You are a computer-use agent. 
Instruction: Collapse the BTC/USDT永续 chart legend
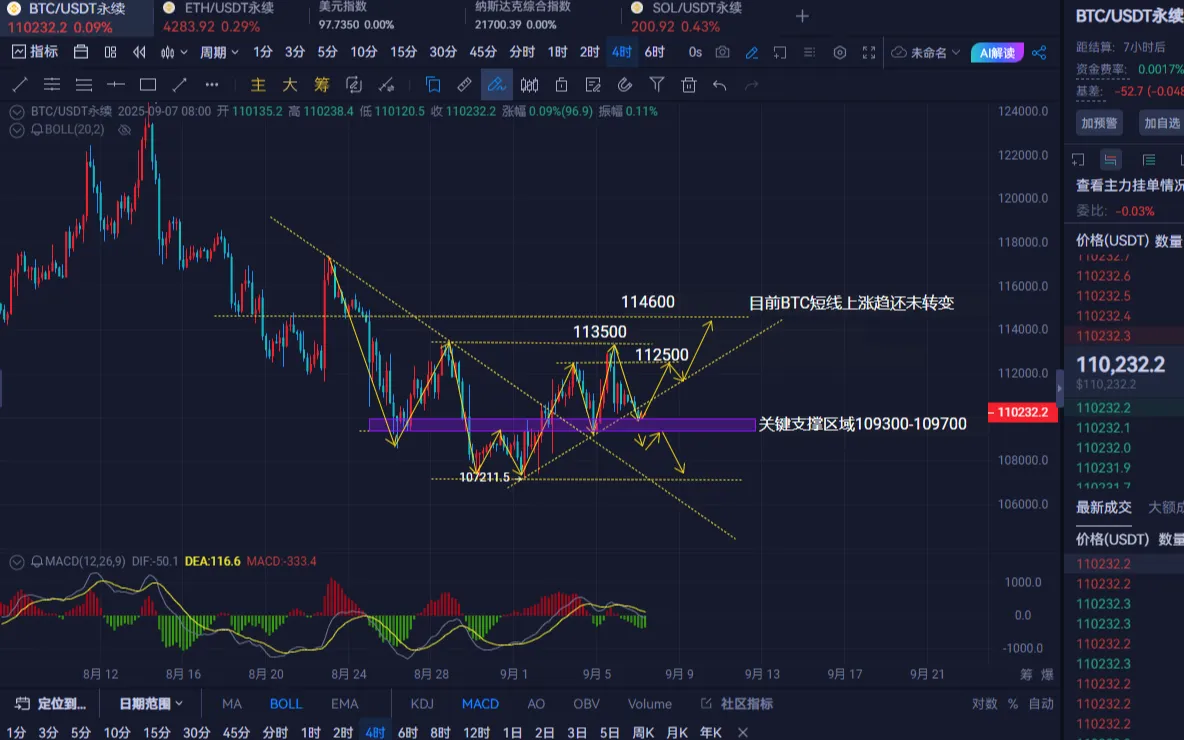pyautogui.click(x=17, y=112)
